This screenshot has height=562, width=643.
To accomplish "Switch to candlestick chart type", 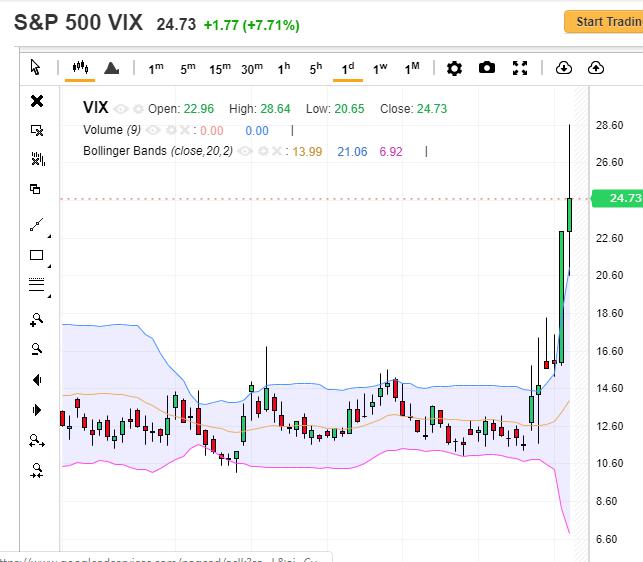I will pos(80,67).
